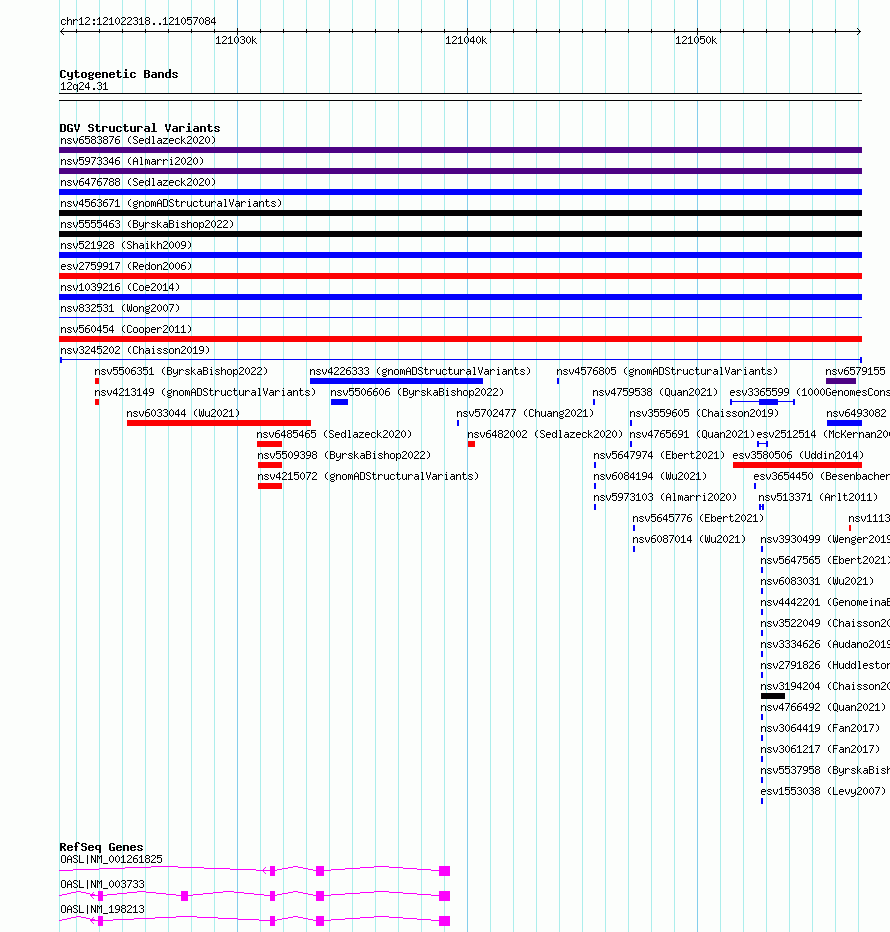Select the nsv832531 (Wong2007) label

click(x=120, y=308)
